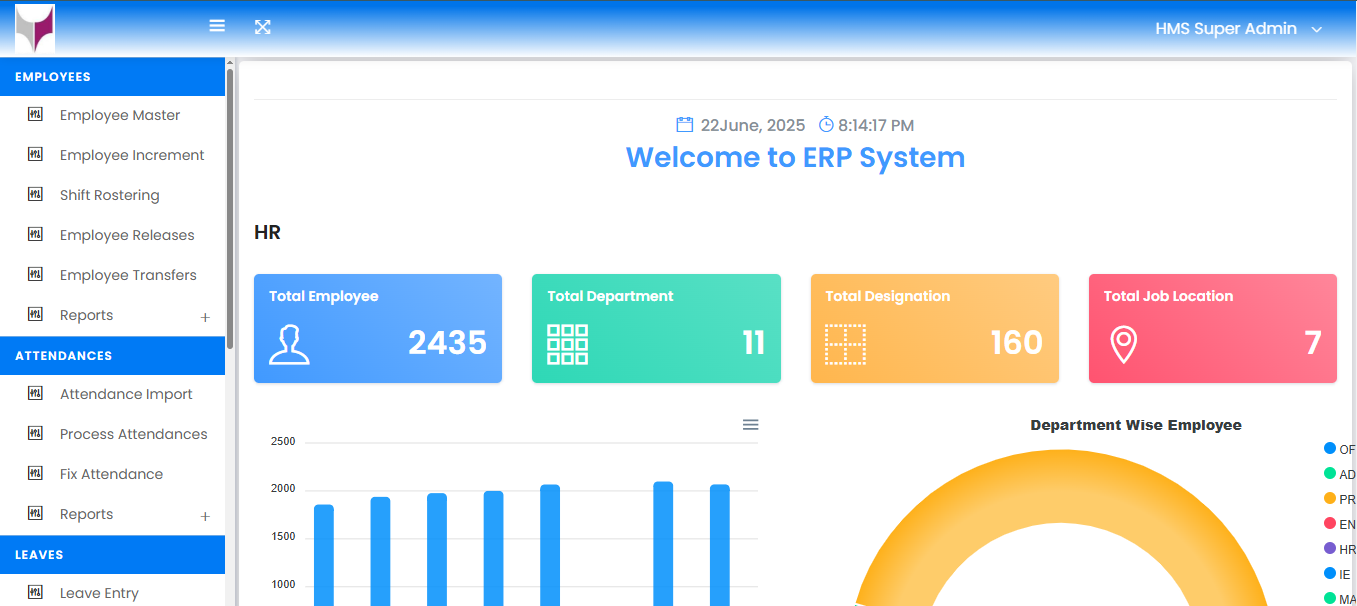
Task: Click the Shift Rostering sidebar icon
Action: click(36, 194)
